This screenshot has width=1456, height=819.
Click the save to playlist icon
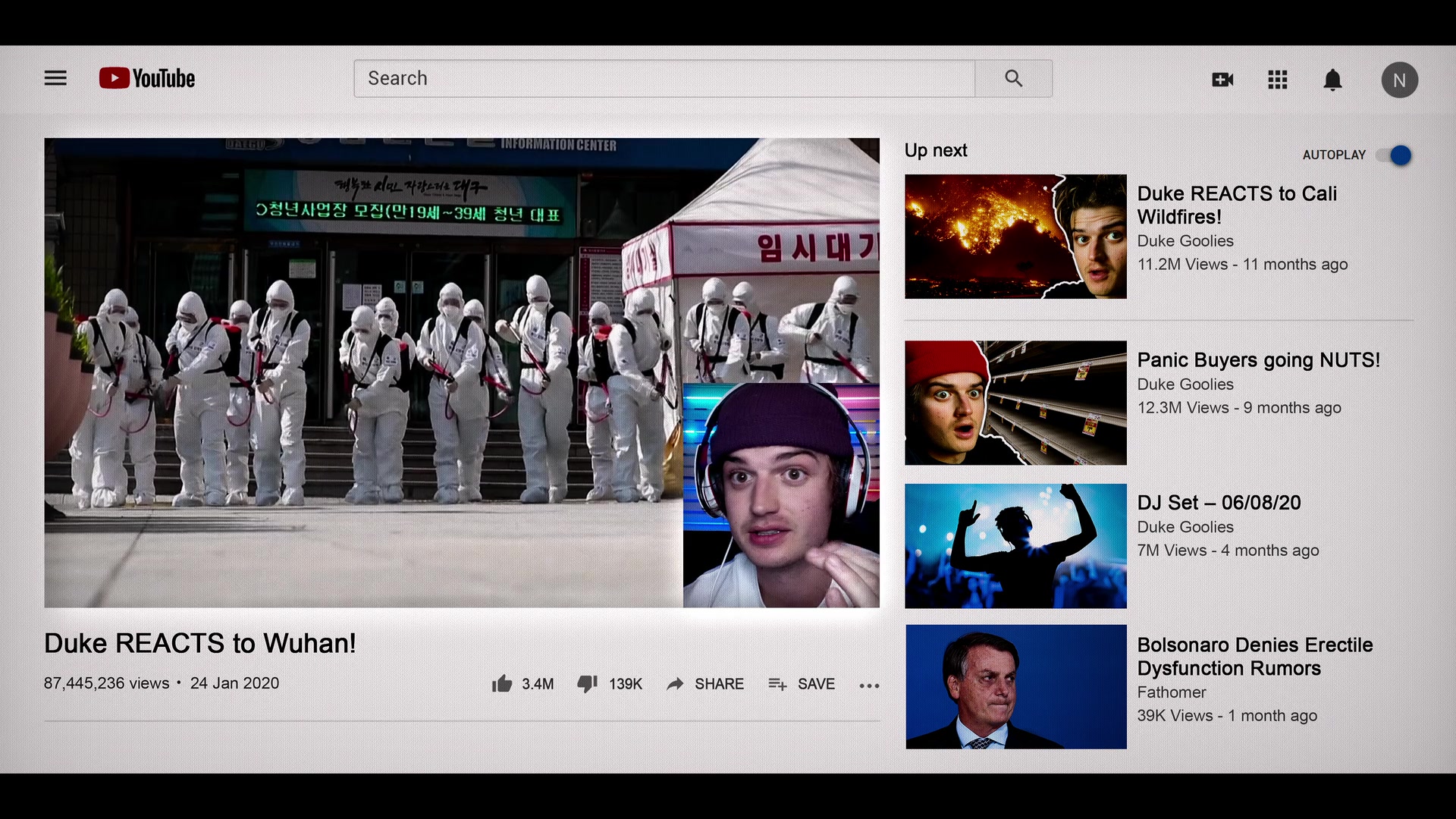coord(777,684)
